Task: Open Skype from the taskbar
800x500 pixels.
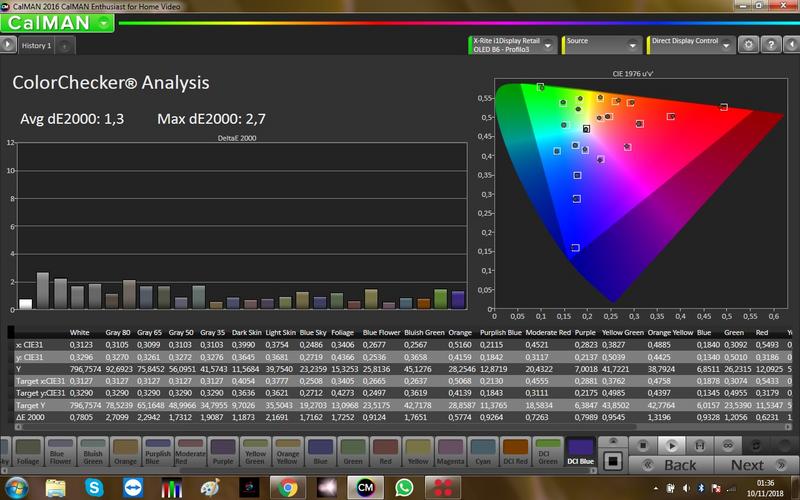Action: click(94, 488)
